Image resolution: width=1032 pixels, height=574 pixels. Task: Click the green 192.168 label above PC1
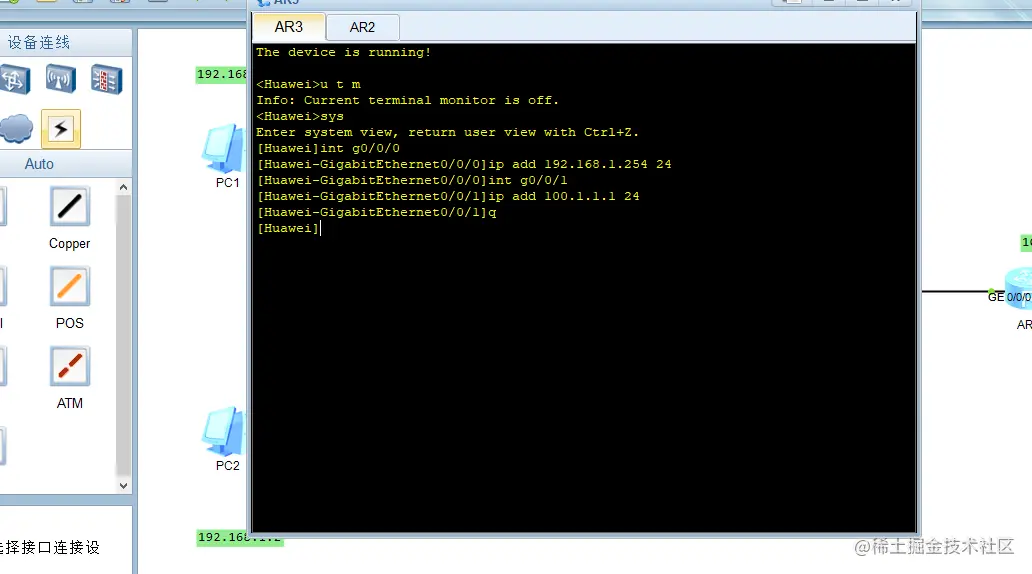coord(222,74)
